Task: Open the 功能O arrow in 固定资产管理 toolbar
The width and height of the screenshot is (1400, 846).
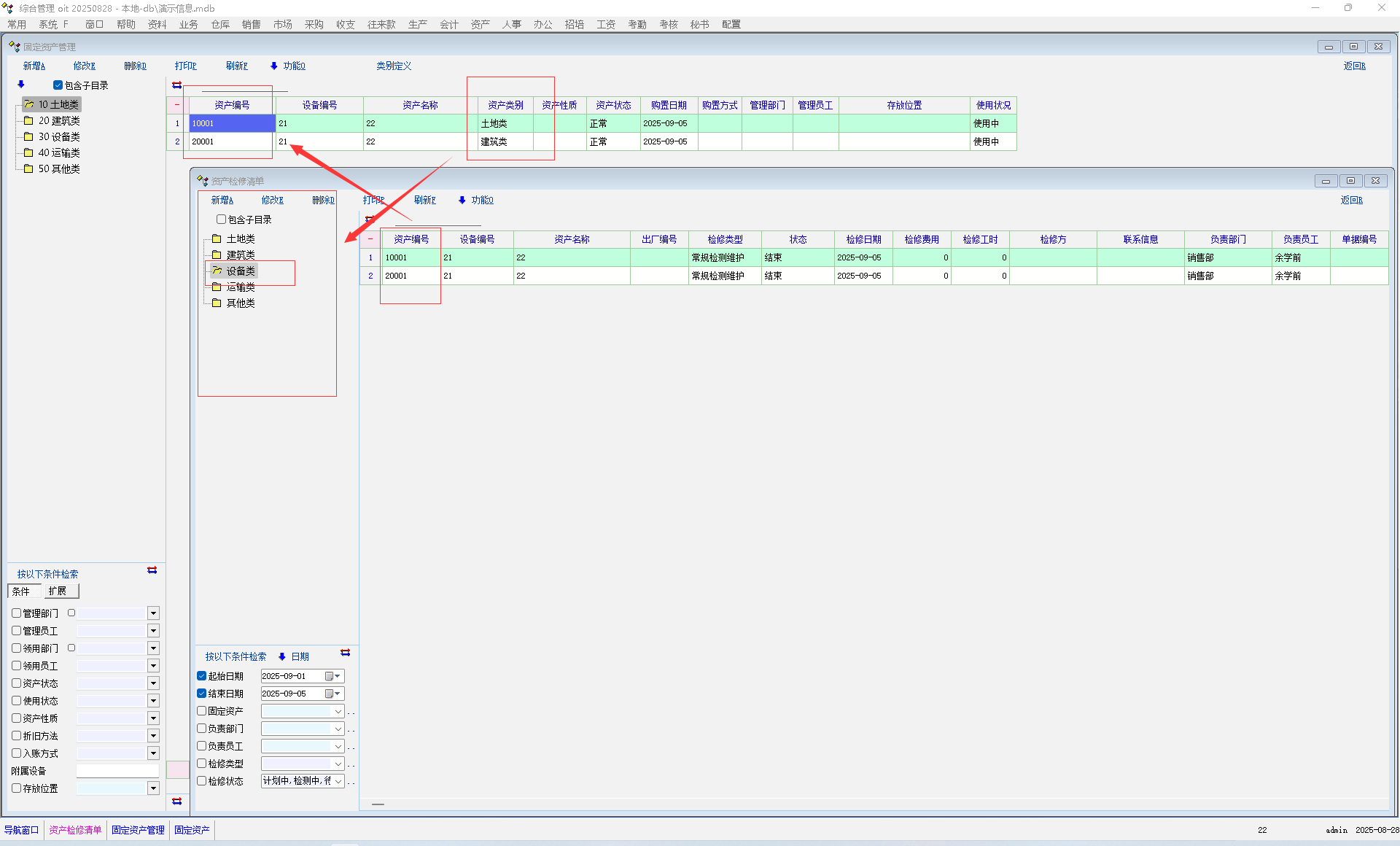Action: [274, 66]
